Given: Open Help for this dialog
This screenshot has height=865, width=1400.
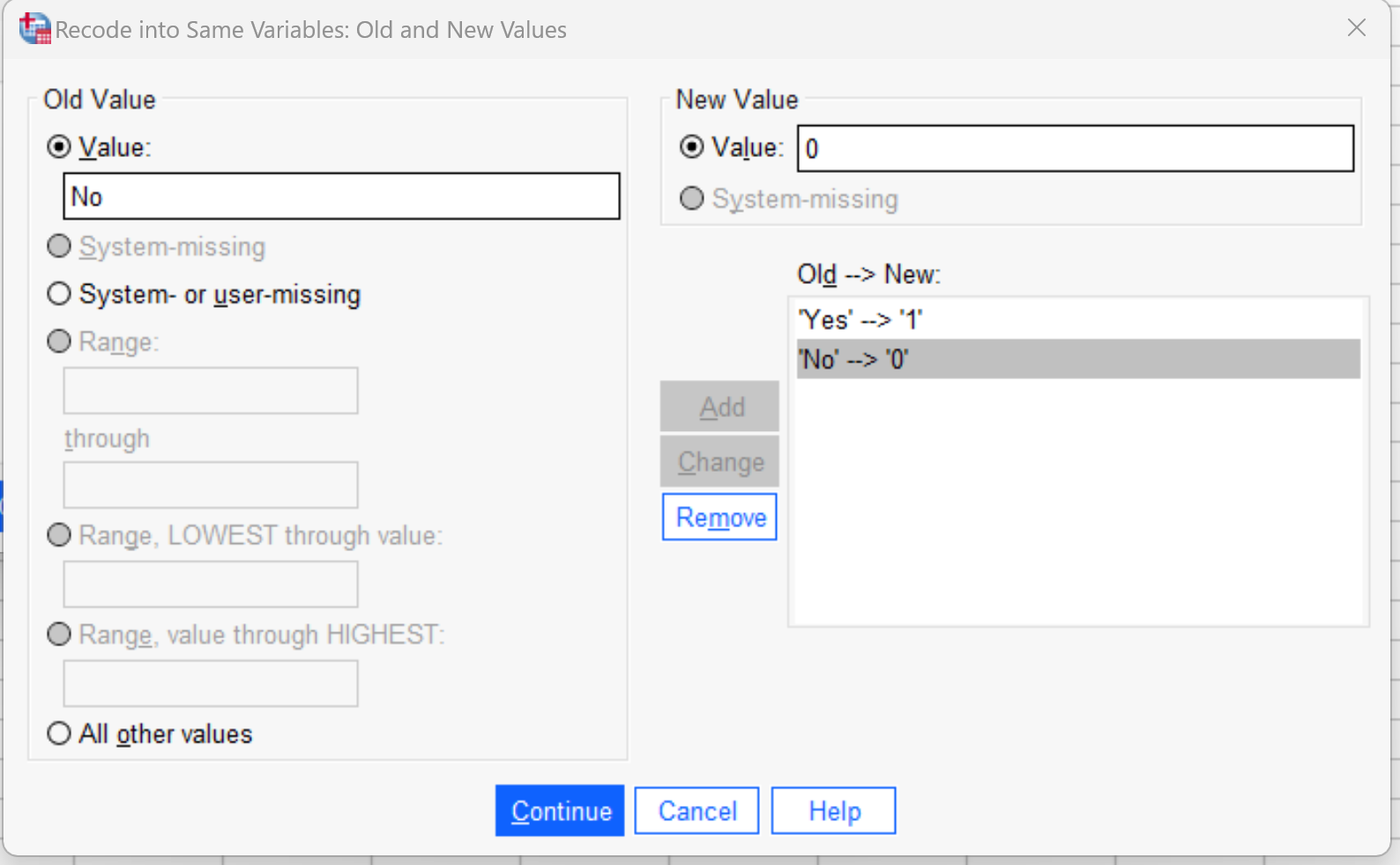Looking at the screenshot, I should [x=832, y=810].
